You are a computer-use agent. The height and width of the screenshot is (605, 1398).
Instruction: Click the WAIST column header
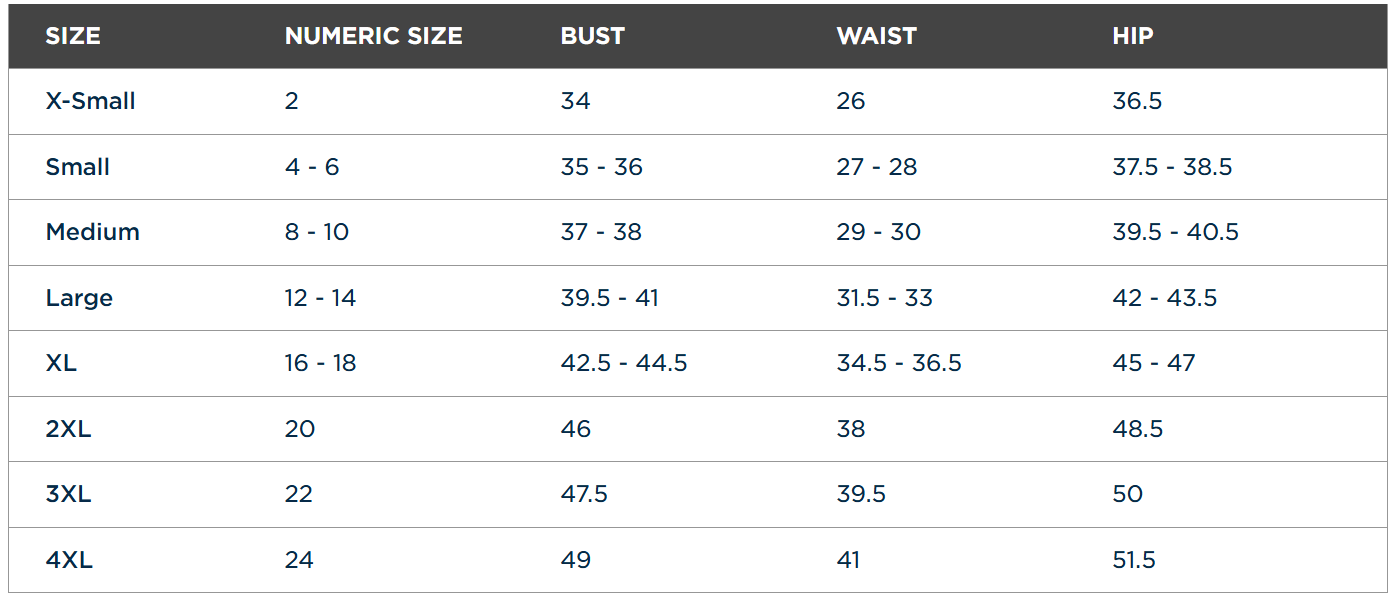[x=876, y=36]
